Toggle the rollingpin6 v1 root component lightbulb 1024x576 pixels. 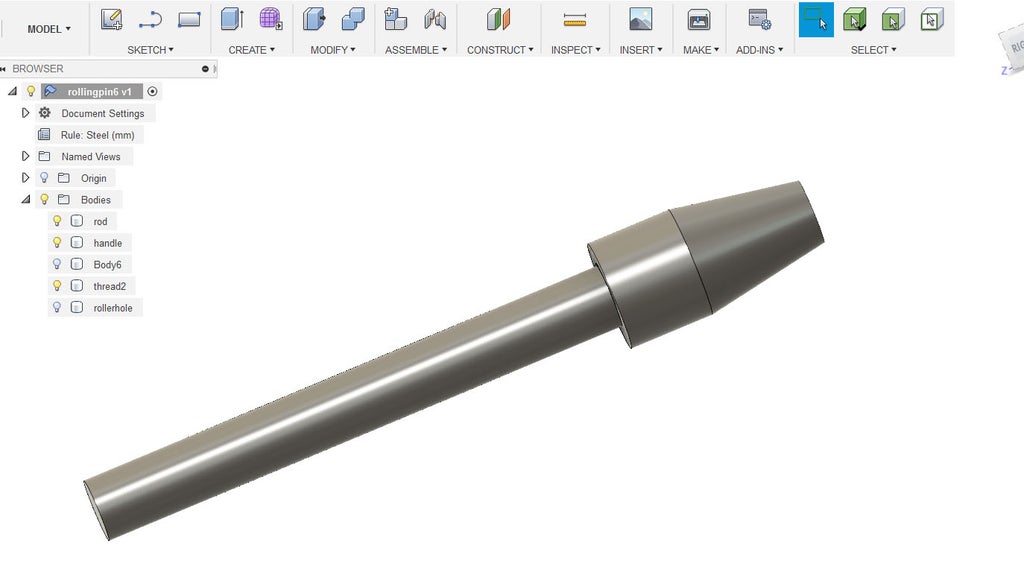tap(31, 91)
